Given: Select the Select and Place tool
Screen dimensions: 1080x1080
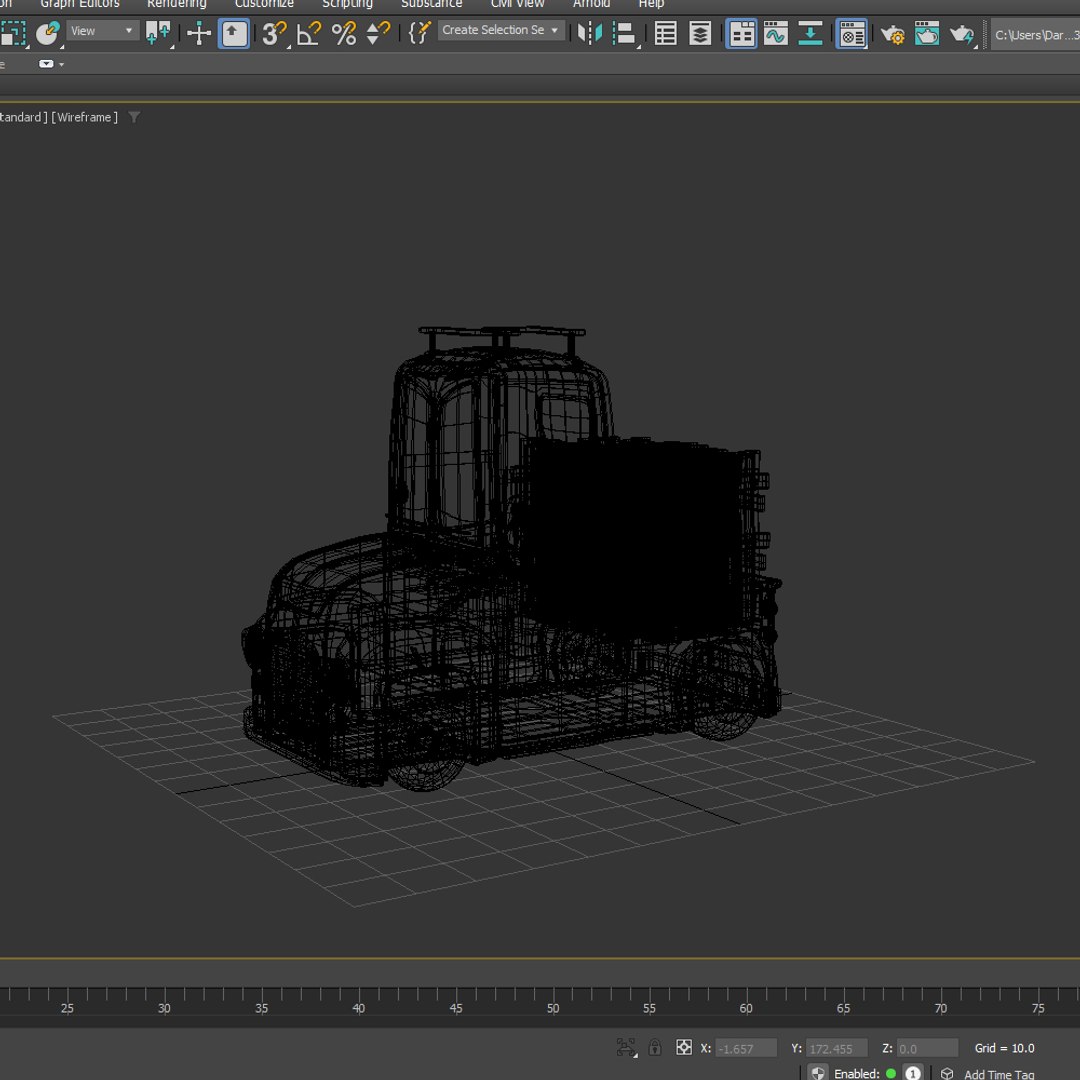Looking at the screenshot, I should coord(48,32).
